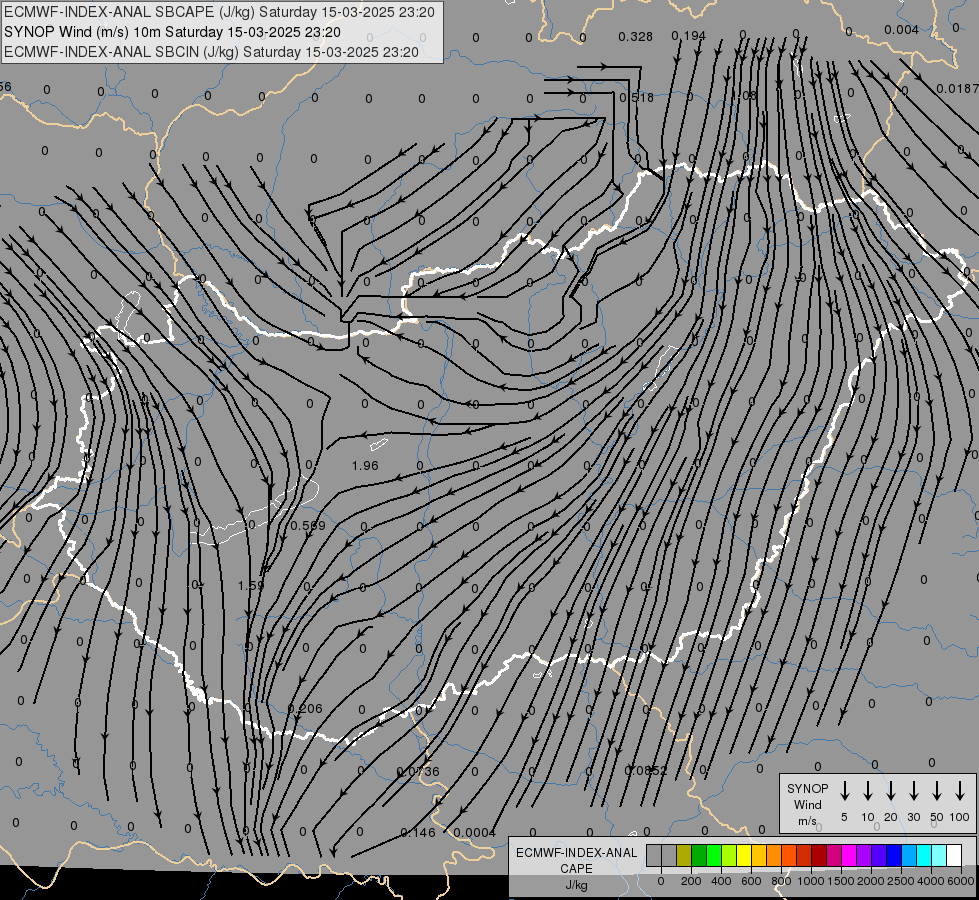
Task: Click the 1.59 value on the map
Action: (x=251, y=586)
